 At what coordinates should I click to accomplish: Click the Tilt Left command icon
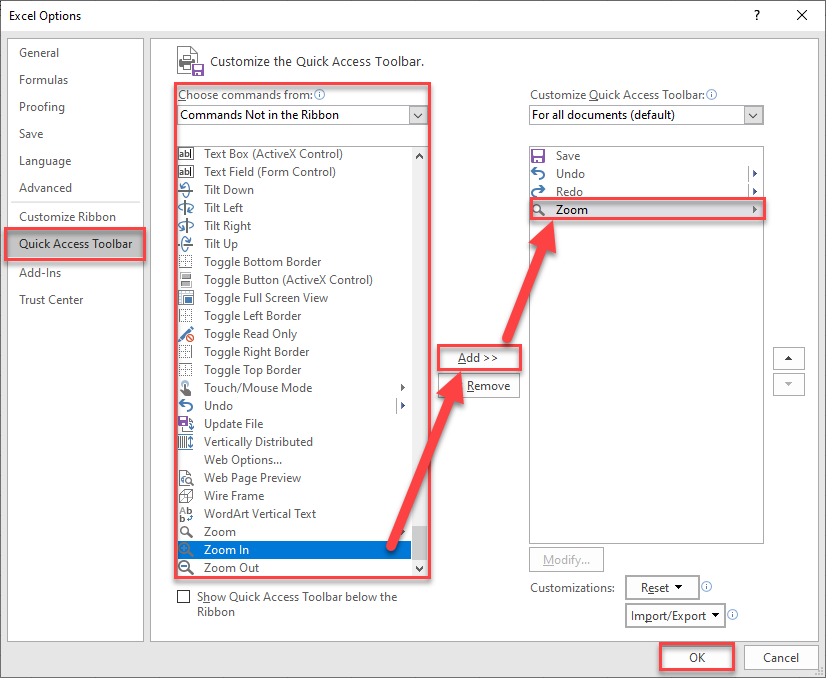tap(186, 208)
